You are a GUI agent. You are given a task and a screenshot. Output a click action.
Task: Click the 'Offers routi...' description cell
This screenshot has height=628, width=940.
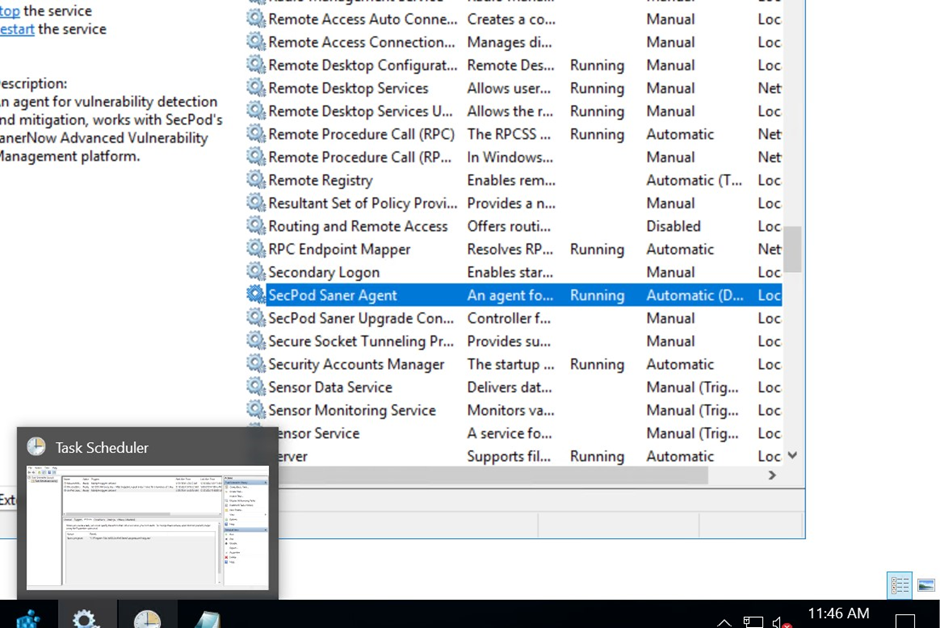509,226
